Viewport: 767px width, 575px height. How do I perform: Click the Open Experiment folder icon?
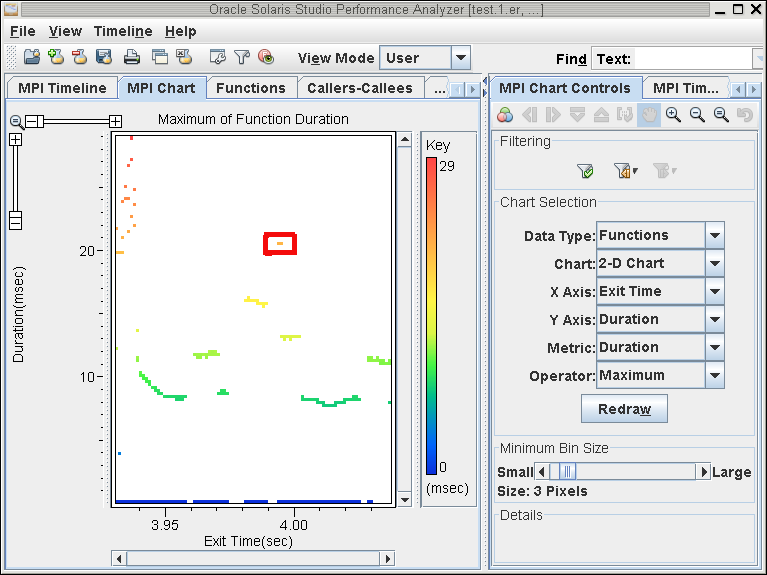coord(32,57)
